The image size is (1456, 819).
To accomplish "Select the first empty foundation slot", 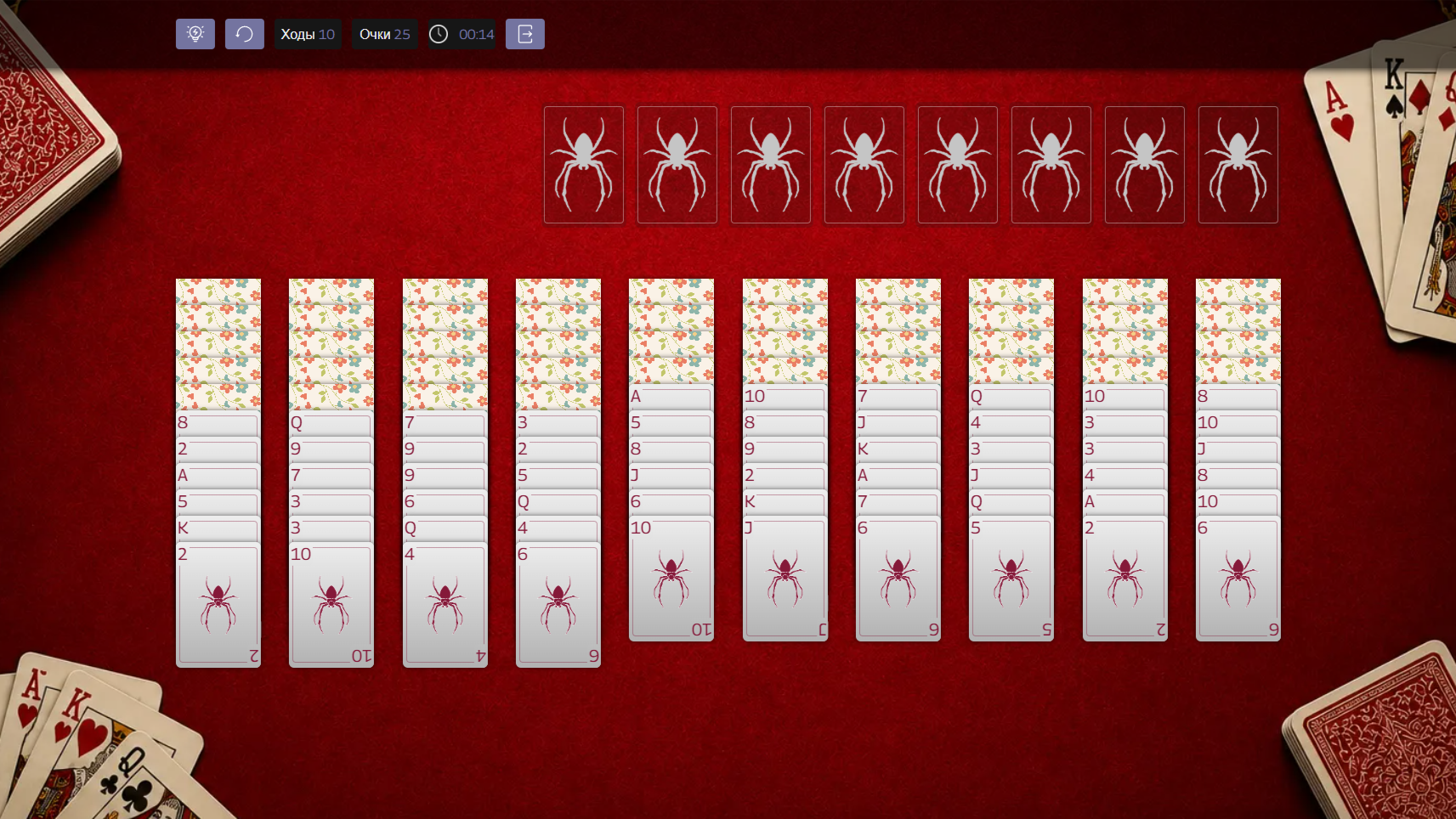I will [x=584, y=165].
